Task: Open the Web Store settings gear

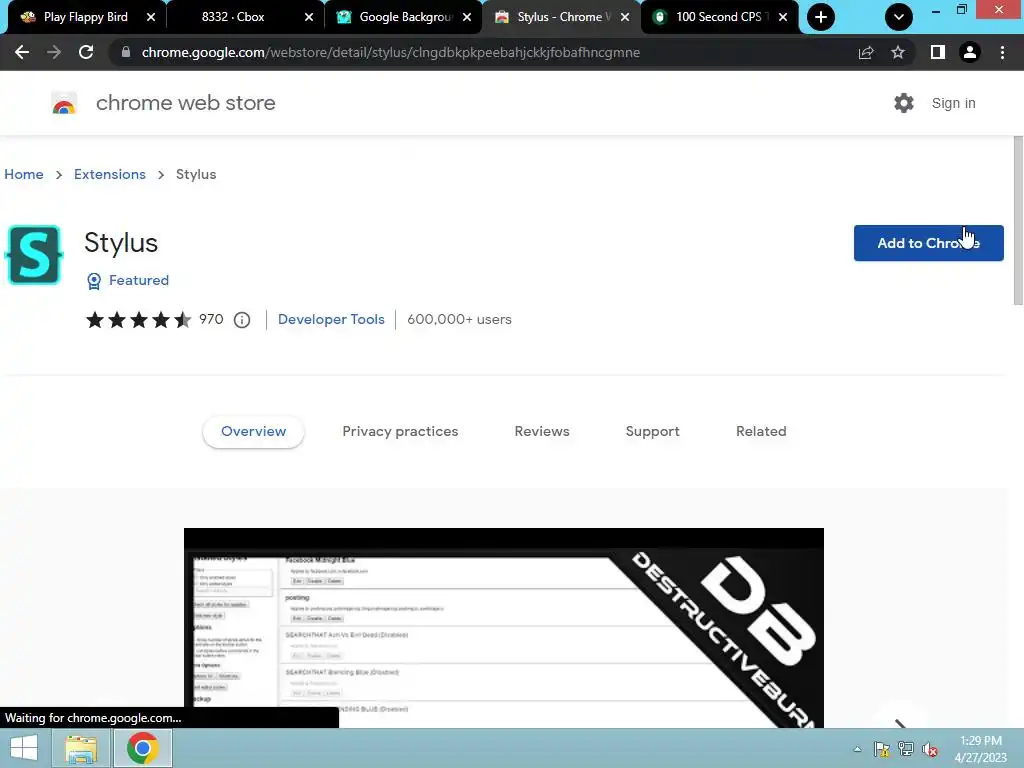Action: click(x=904, y=103)
